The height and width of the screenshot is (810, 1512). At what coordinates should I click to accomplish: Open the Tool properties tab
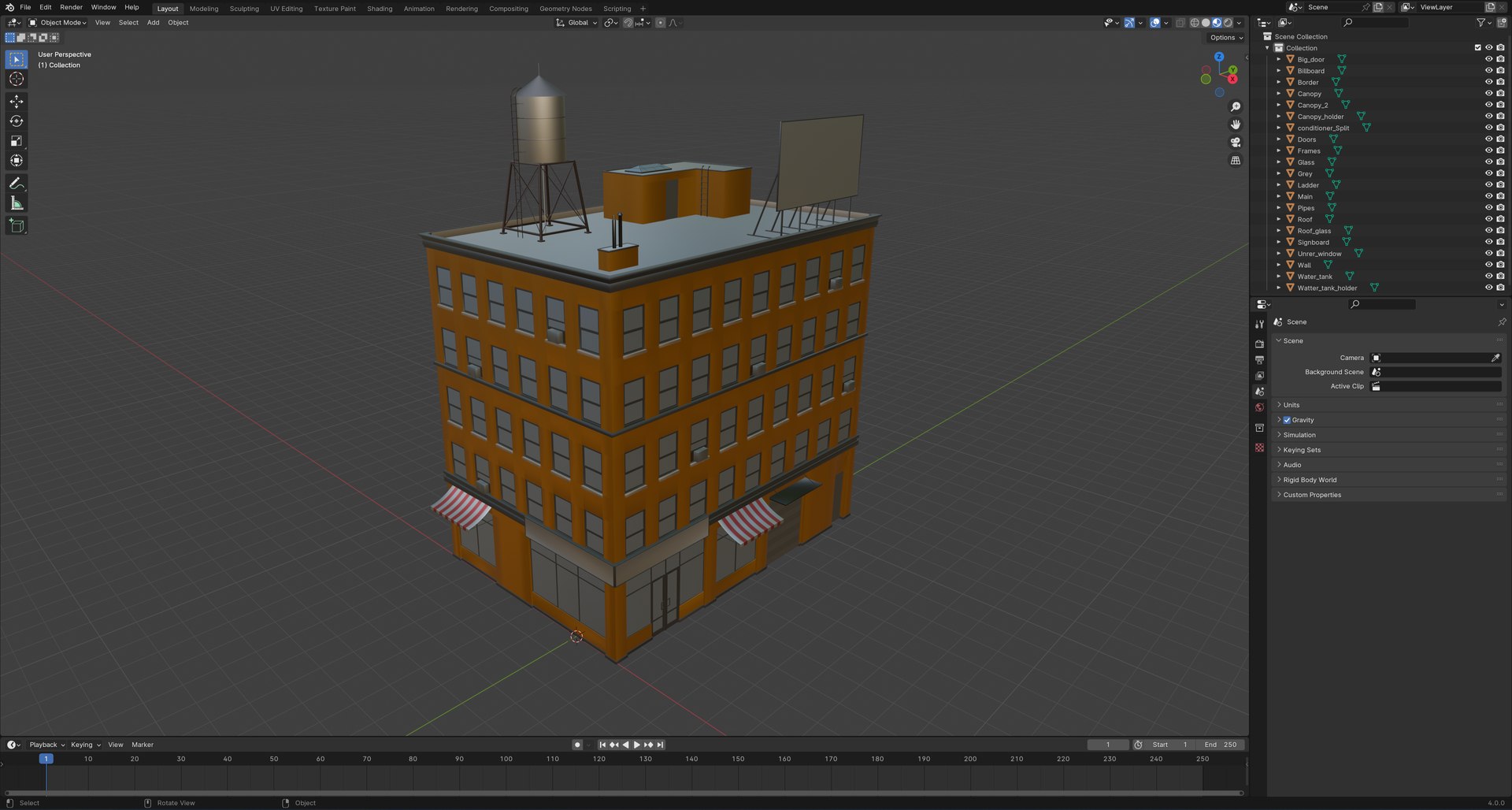coord(1259,324)
